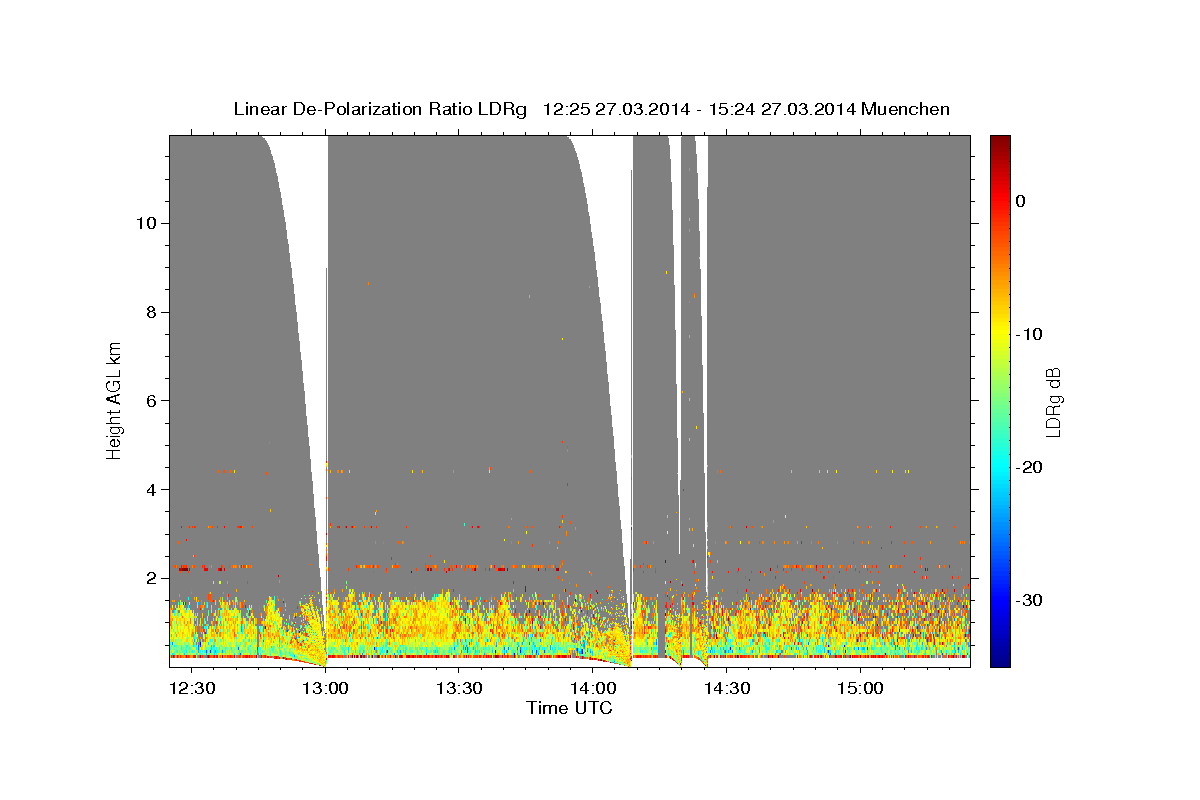Click the 13:30 time tick label

459,688
